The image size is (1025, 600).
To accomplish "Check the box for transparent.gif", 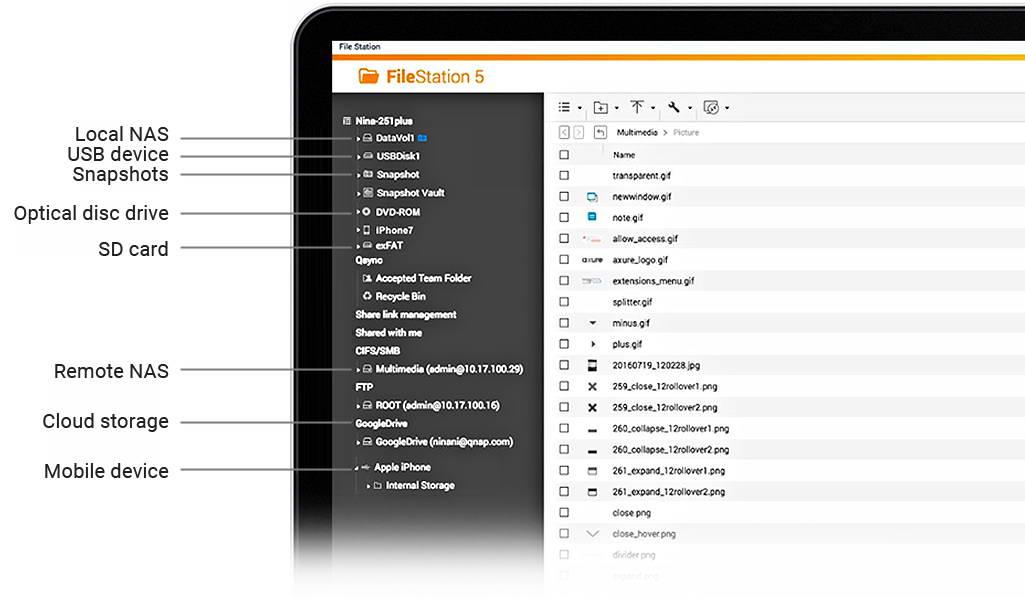I will pos(564,176).
